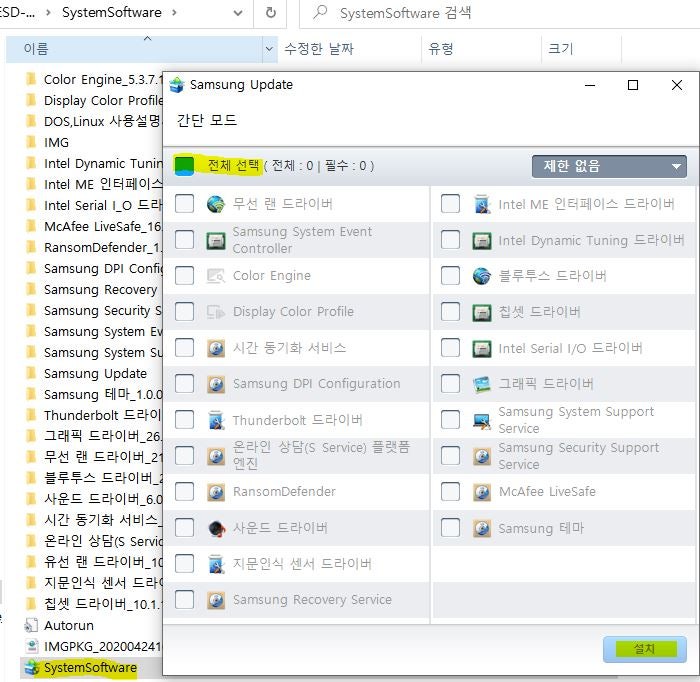
Task: Click the 사운드 드라이버 speaker icon
Action: (216, 528)
